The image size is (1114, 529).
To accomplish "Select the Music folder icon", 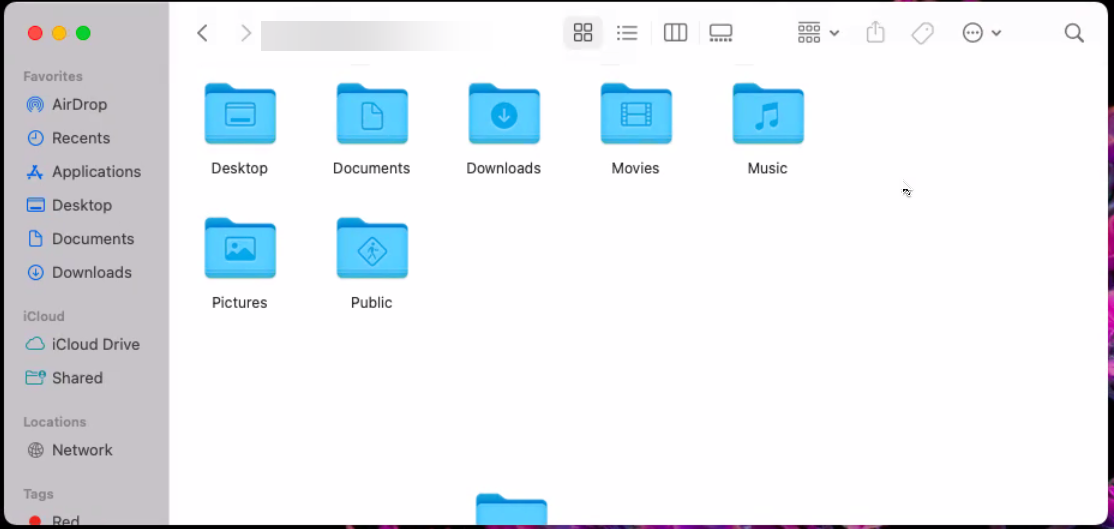I will 767,115.
